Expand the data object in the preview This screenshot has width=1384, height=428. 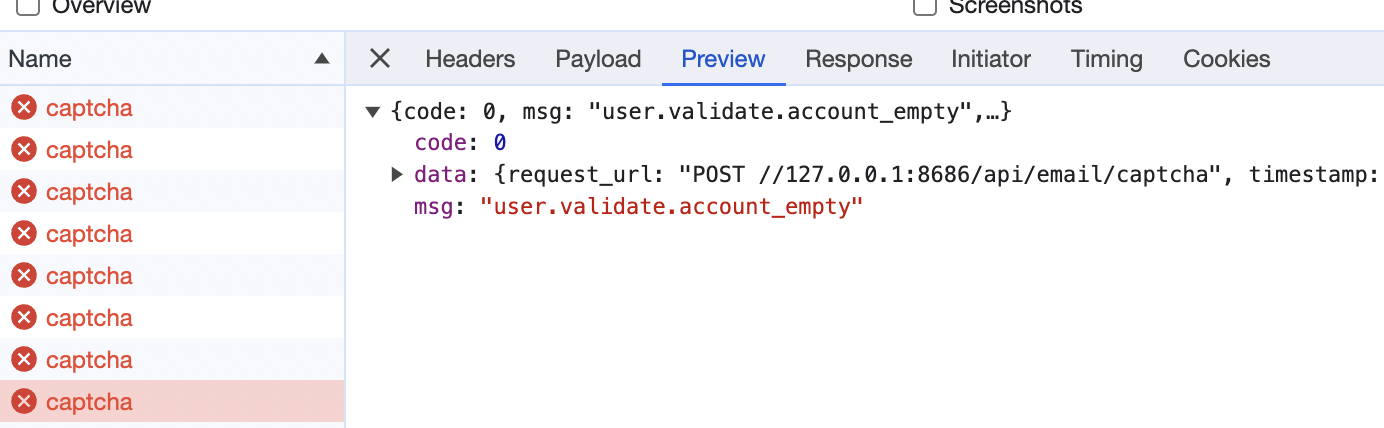tap(397, 175)
